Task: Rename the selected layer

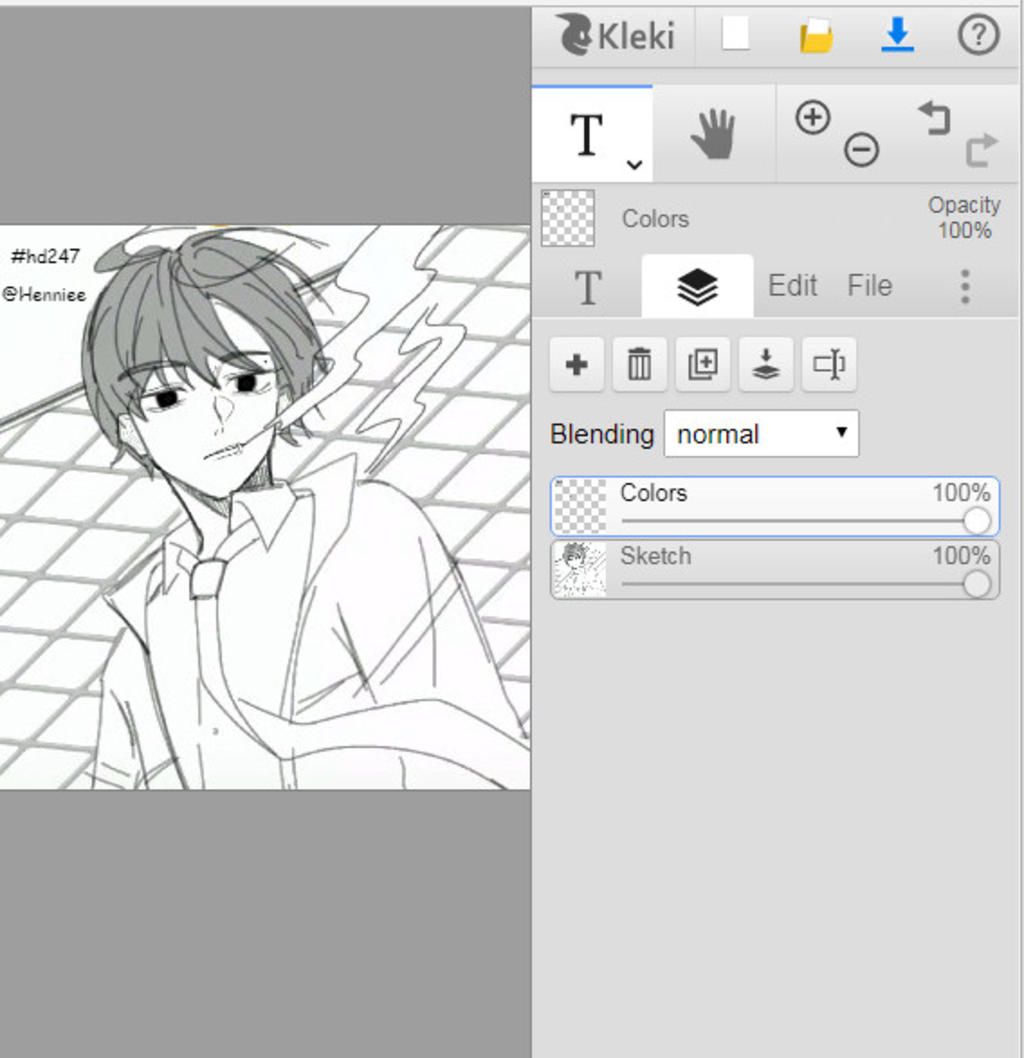Action: coord(829,365)
